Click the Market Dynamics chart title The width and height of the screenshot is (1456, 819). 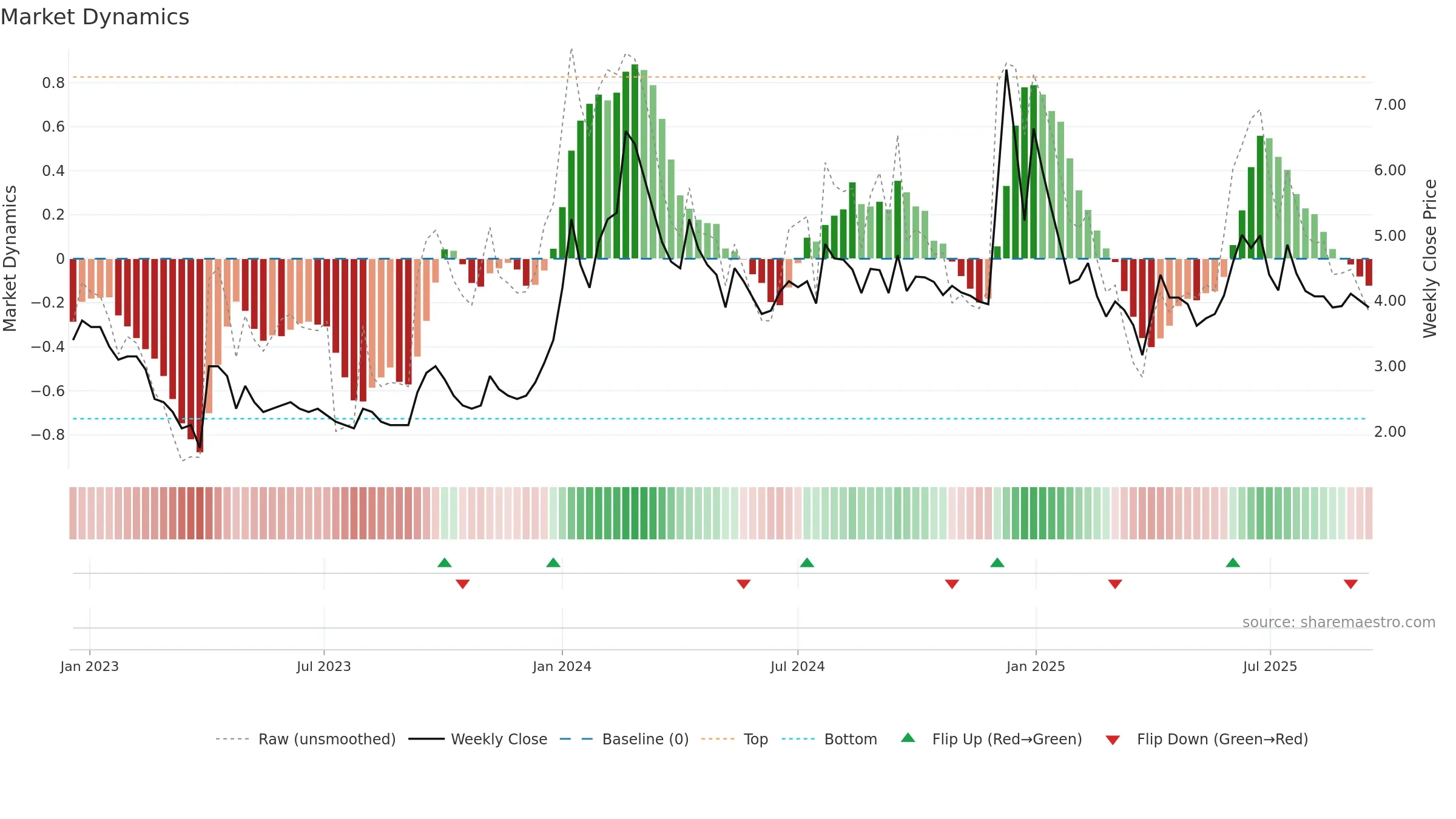[95, 17]
